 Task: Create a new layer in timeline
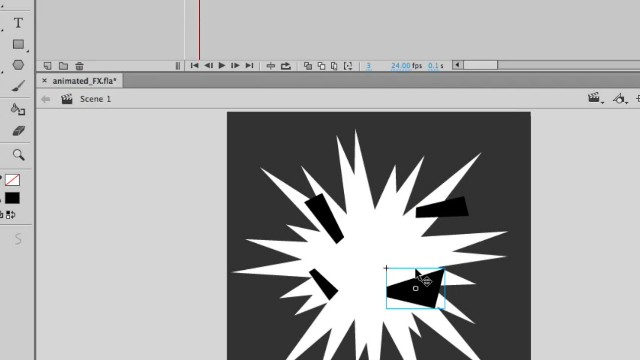47,66
